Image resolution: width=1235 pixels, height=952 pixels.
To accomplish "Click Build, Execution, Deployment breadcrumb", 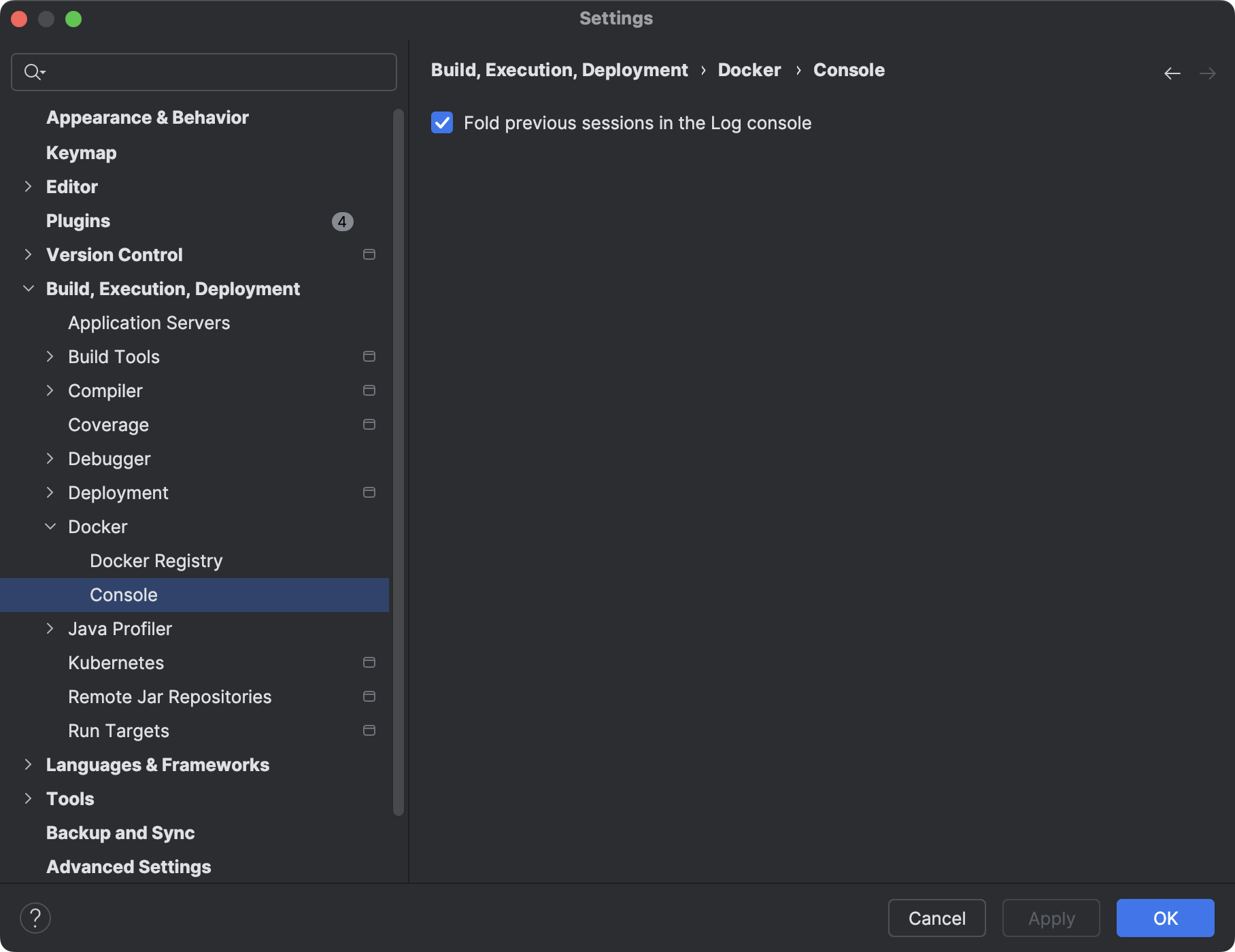I will [559, 70].
